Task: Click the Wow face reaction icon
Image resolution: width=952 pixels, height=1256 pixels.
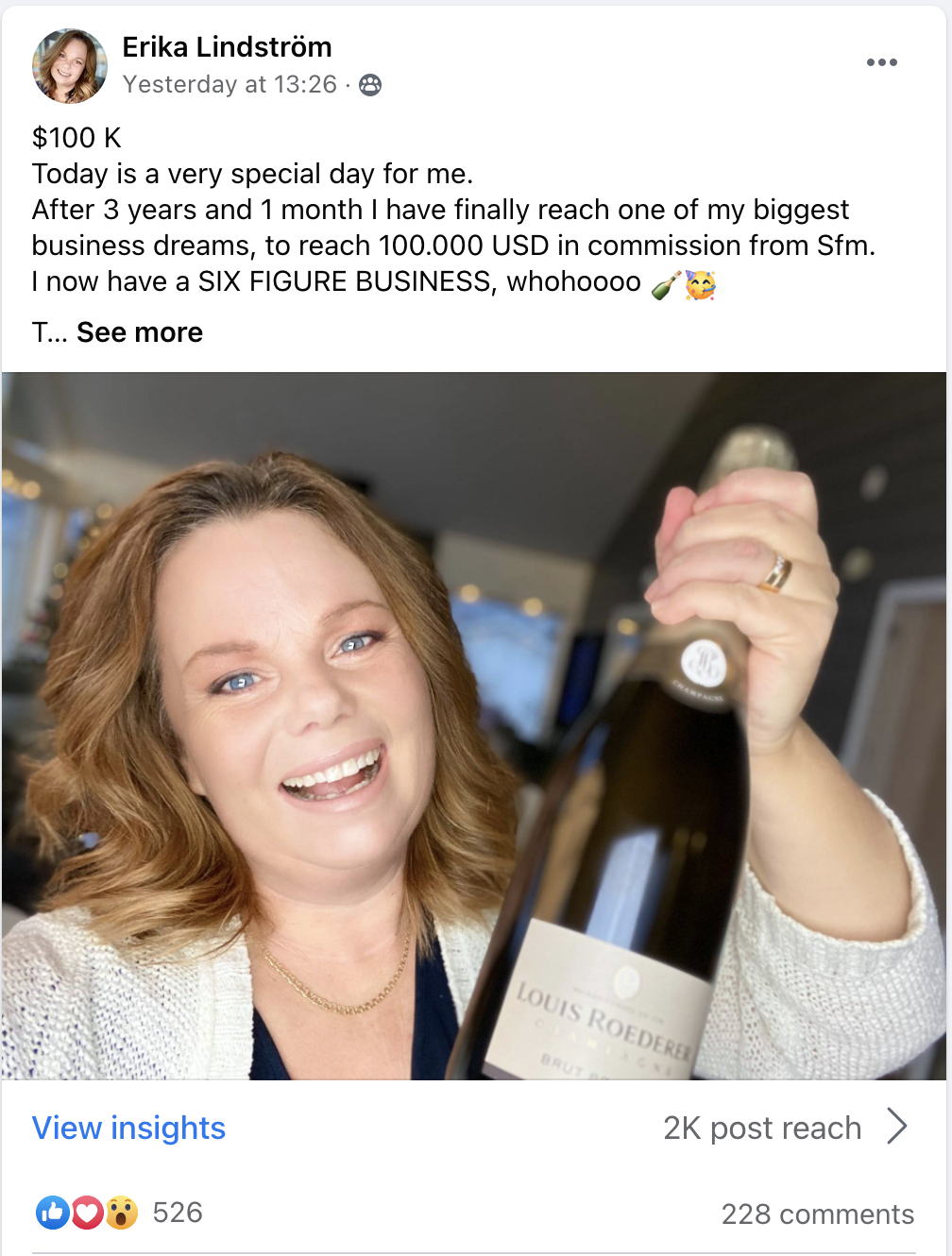Action: pos(121,1213)
